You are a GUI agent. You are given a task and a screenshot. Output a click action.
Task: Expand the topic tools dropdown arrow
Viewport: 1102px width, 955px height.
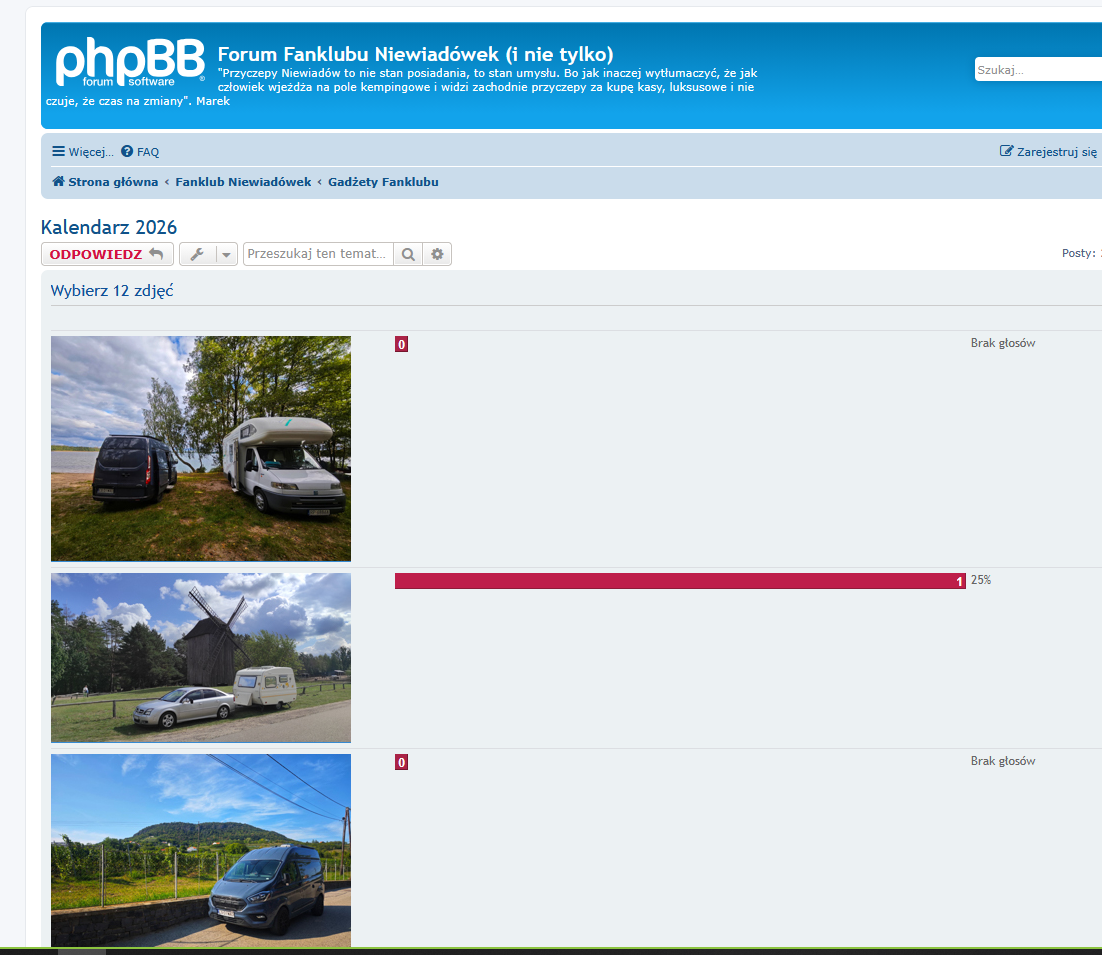pos(226,255)
